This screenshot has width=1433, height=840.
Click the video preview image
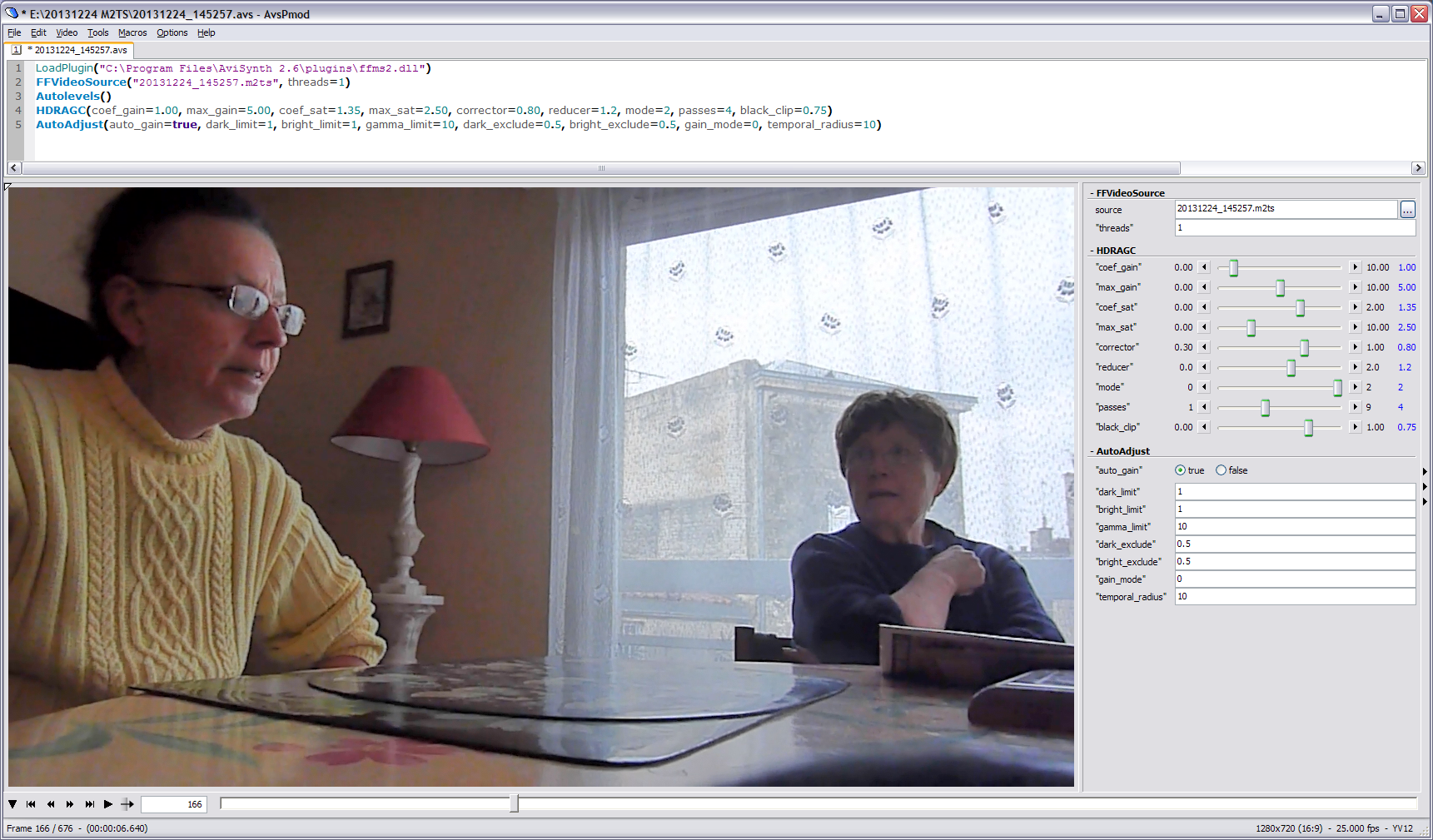point(541,487)
